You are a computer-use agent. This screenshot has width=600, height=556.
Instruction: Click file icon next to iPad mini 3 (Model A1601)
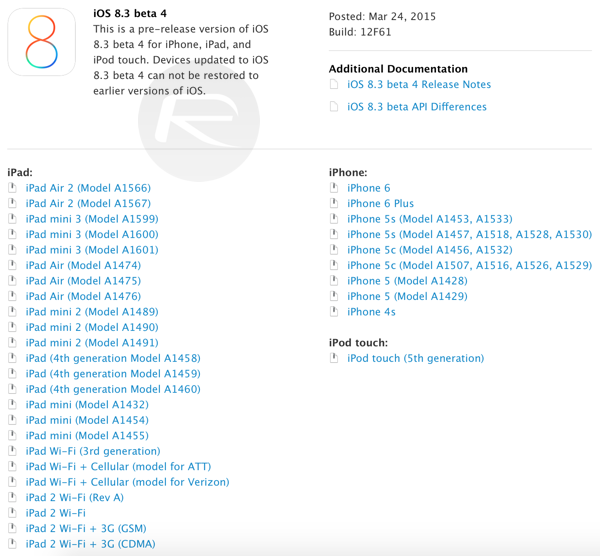(x=13, y=250)
